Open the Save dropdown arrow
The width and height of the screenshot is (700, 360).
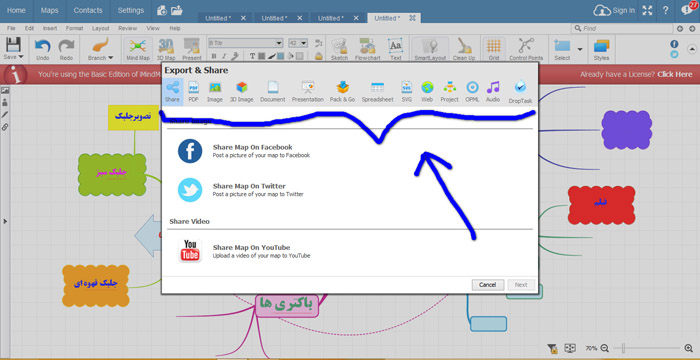[21, 57]
